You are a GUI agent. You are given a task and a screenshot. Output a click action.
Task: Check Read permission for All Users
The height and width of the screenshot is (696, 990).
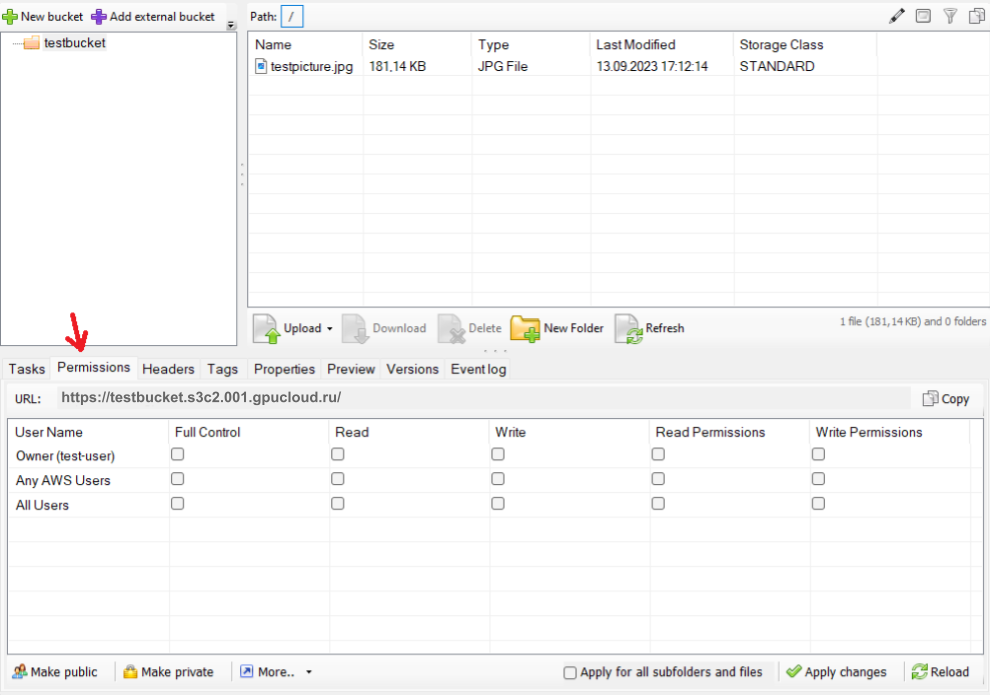338,504
